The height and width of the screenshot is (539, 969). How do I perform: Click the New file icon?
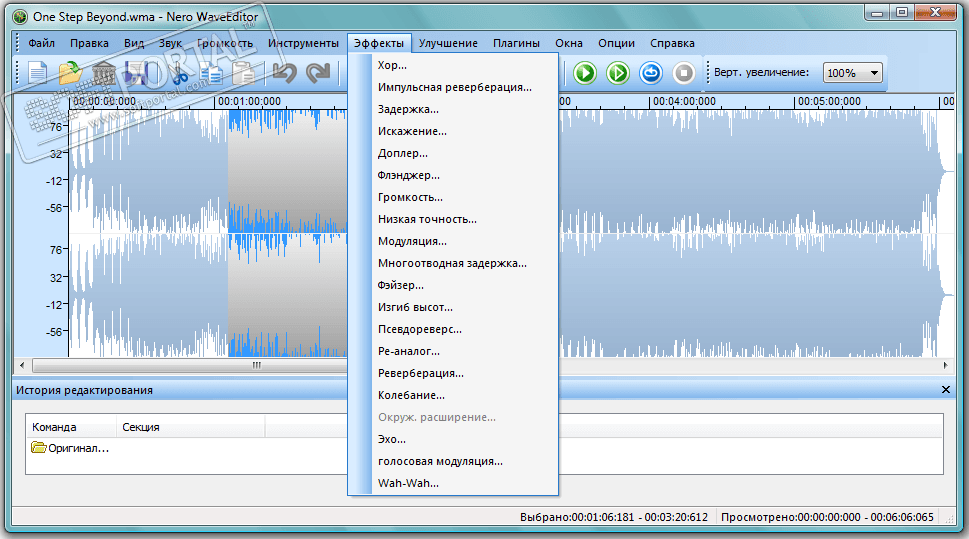pyautogui.click(x=38, y=73)
